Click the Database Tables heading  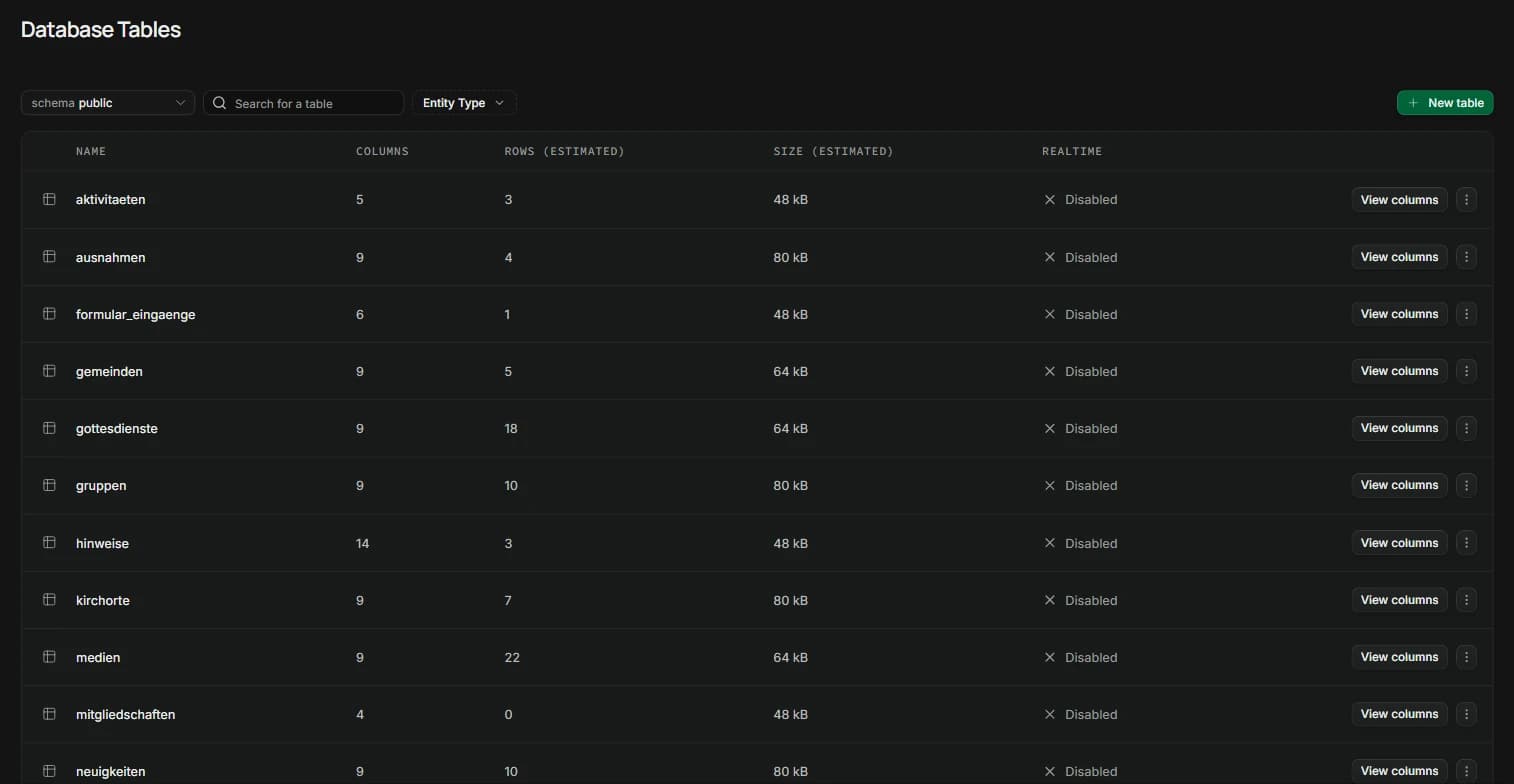click(x=101, y=30)
